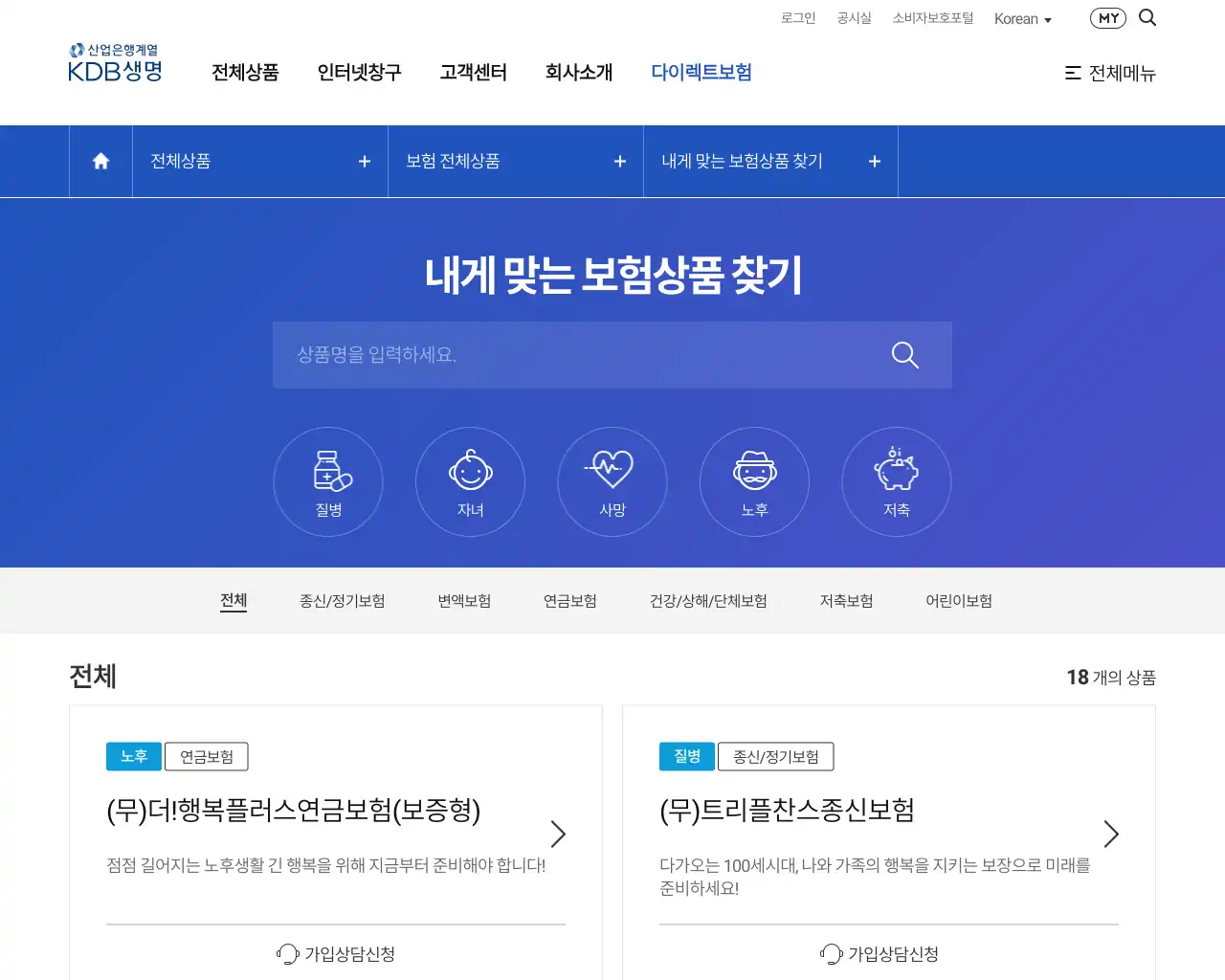Select the 질병 disease category icon

(x=328, y=481)
